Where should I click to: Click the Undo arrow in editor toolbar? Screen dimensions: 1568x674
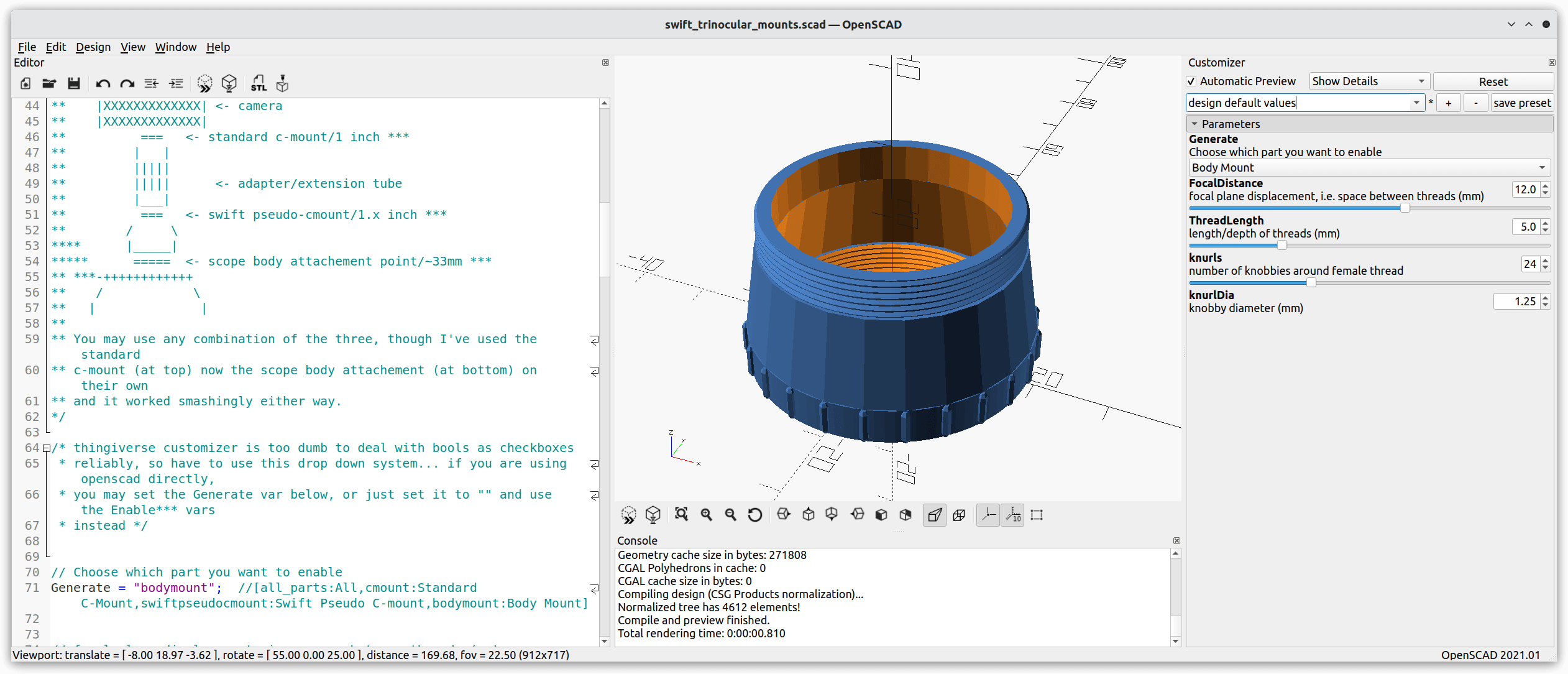click(103, 83)
